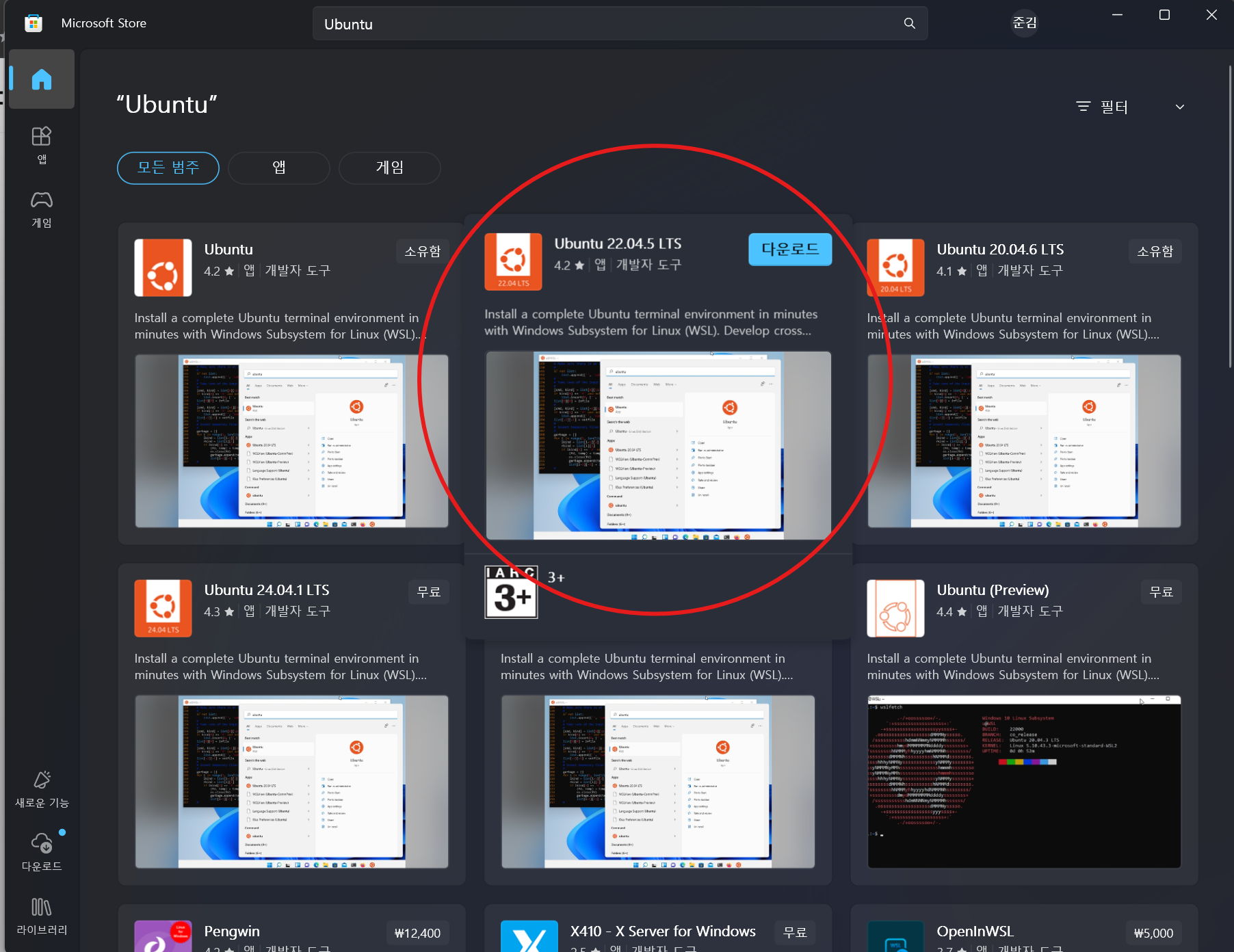The image size is (1234, 952).
Task: Open the Ubuntu 22.04.5 LTS screenshot thumbnail
Action: 659,445
